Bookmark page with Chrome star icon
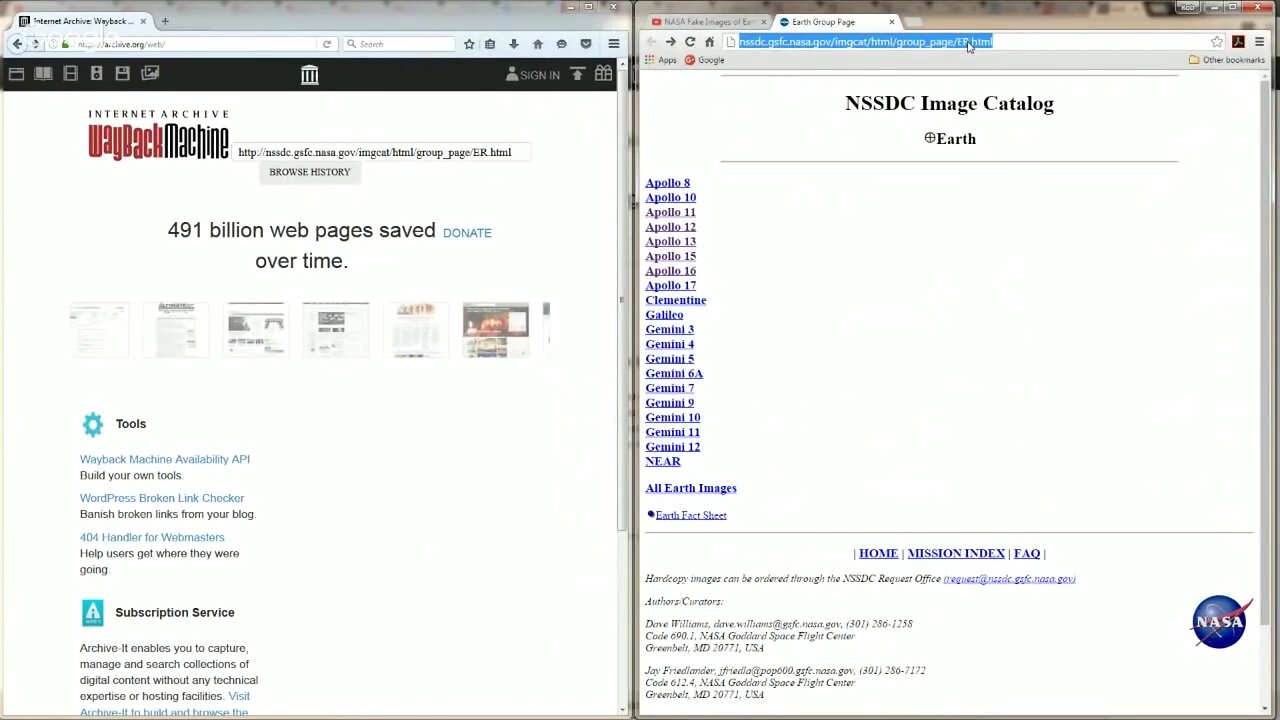Image resolution: width=1280 pixels, height=720 pixels. click(x=1216, y=42)
